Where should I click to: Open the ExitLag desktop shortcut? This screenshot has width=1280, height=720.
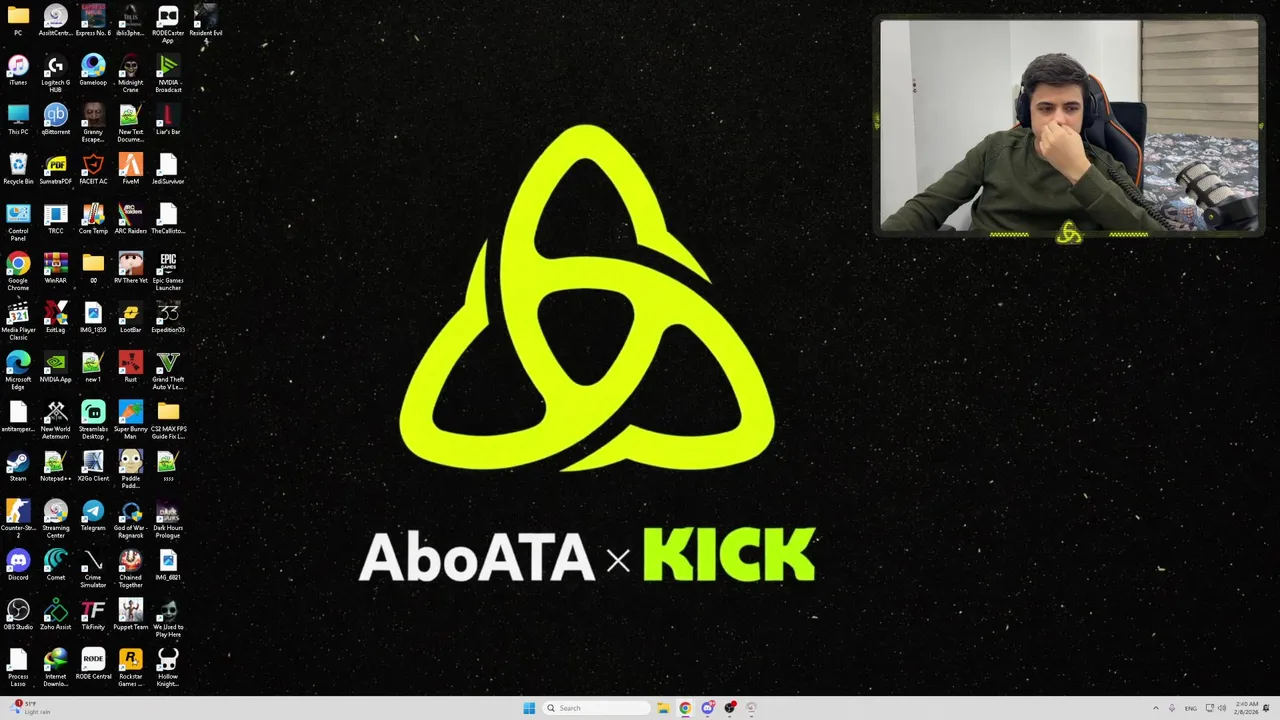56,318
